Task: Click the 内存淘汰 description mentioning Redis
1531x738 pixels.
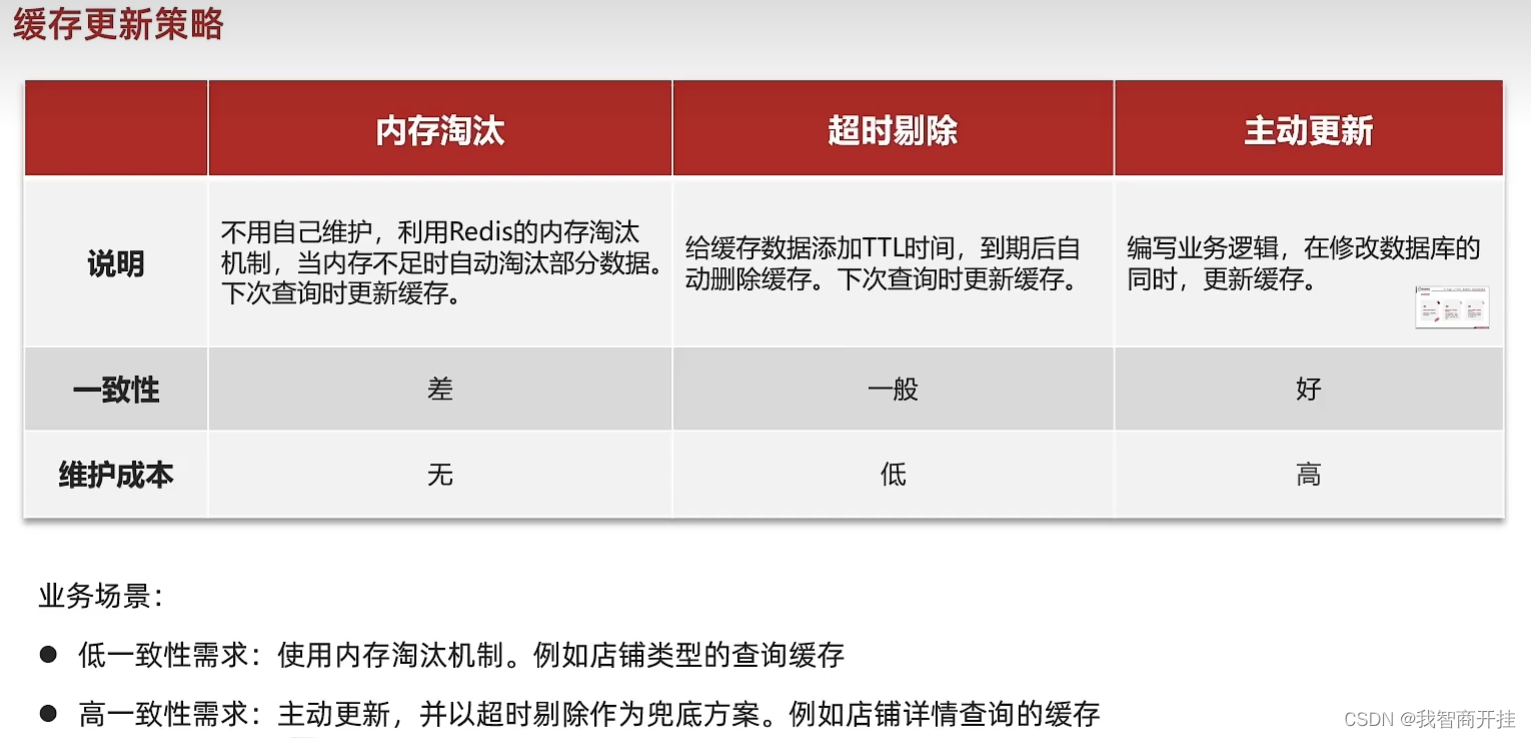Action: click(x=440, y=264)
